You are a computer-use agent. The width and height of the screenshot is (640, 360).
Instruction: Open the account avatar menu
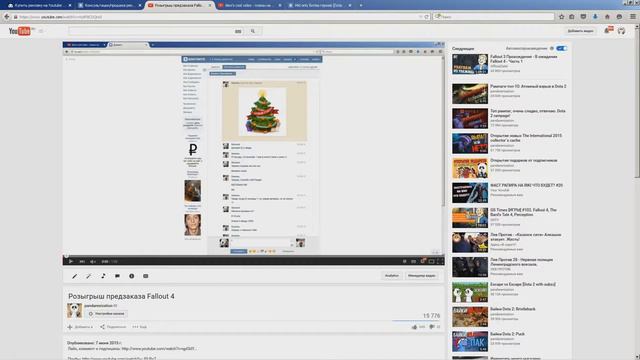coord(621,31)
